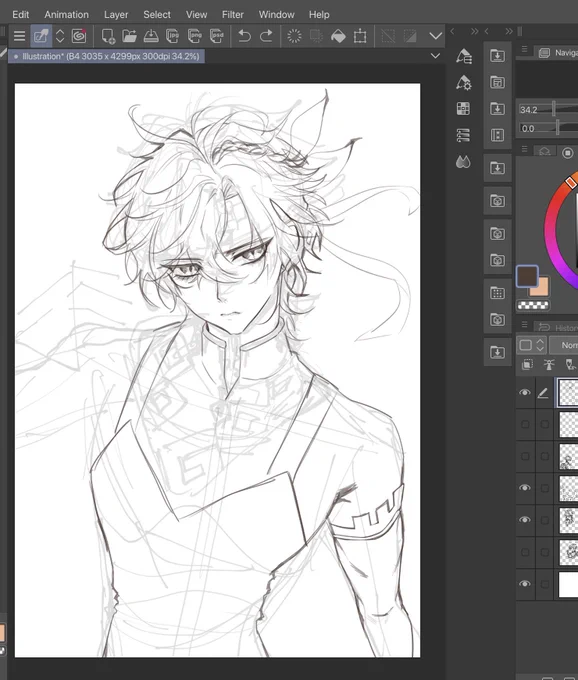Open the Animation menu

(x=66, y=14)
